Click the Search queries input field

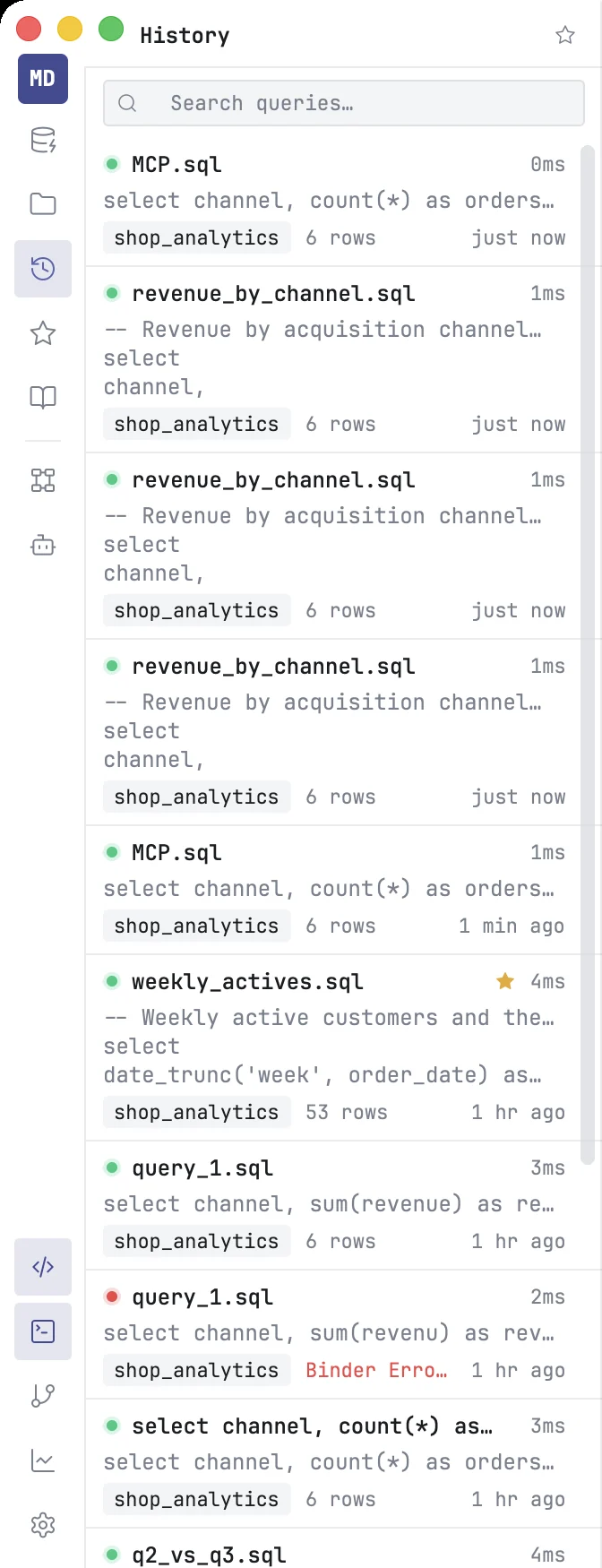click(x=344, y=103)
